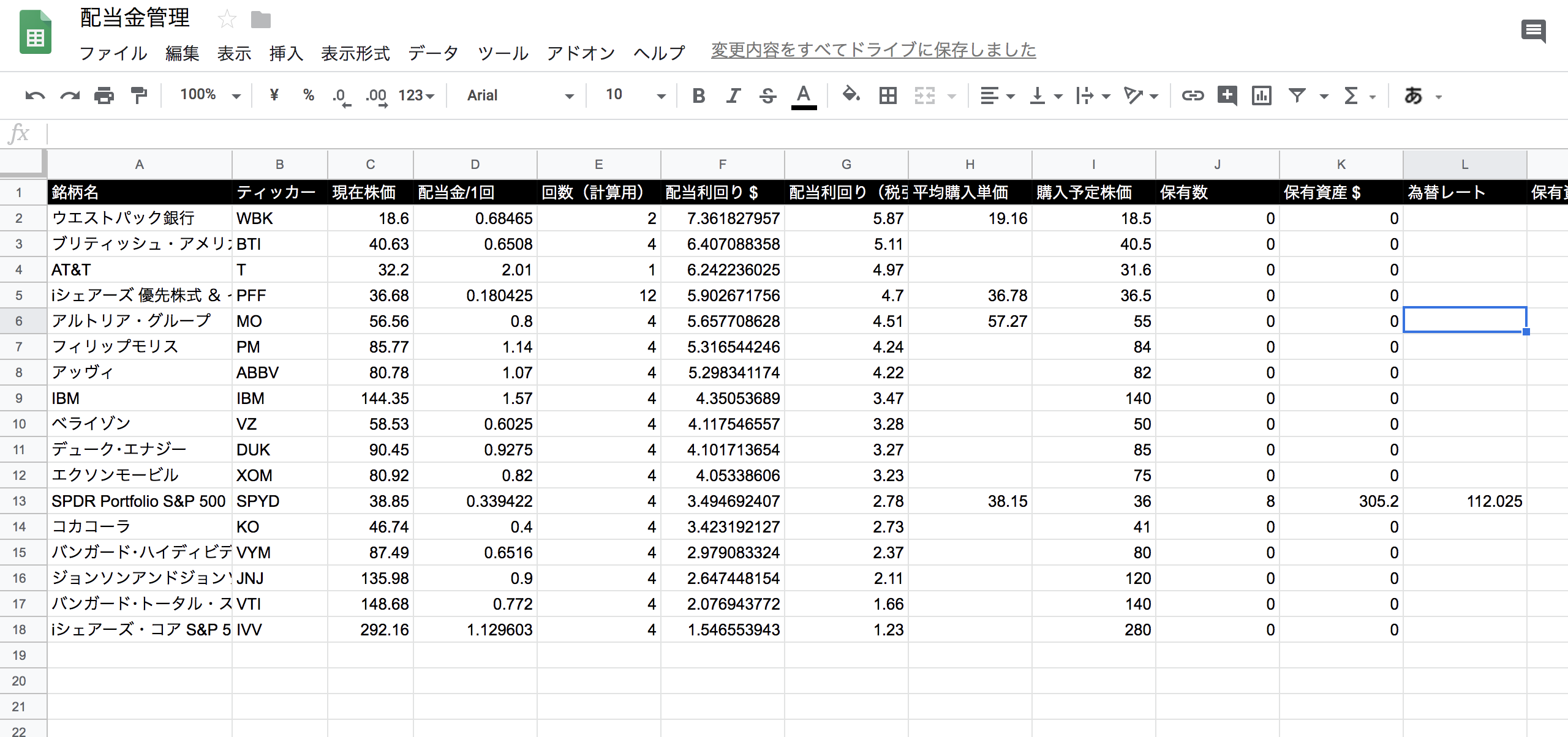Image resolution: width=1568 pixels, height=737 pixels.
Task: Star the 配当金管理 spreadsheet
Action: [x=227, y=19]
